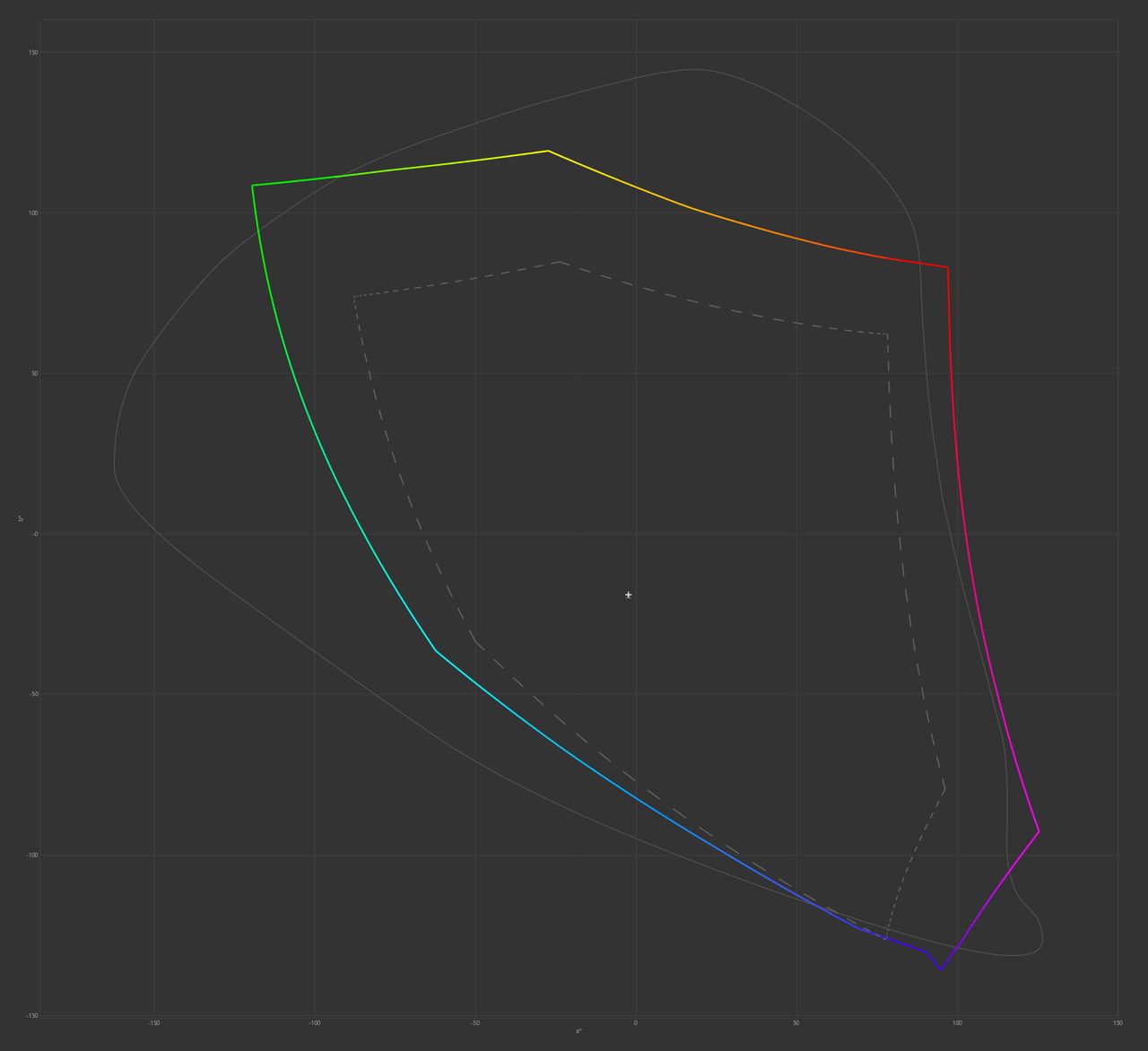Viewport: 1148px width, 1051px height.
Task: Click upper-left corner of dashed gamut
Action: tap(354, 296)
